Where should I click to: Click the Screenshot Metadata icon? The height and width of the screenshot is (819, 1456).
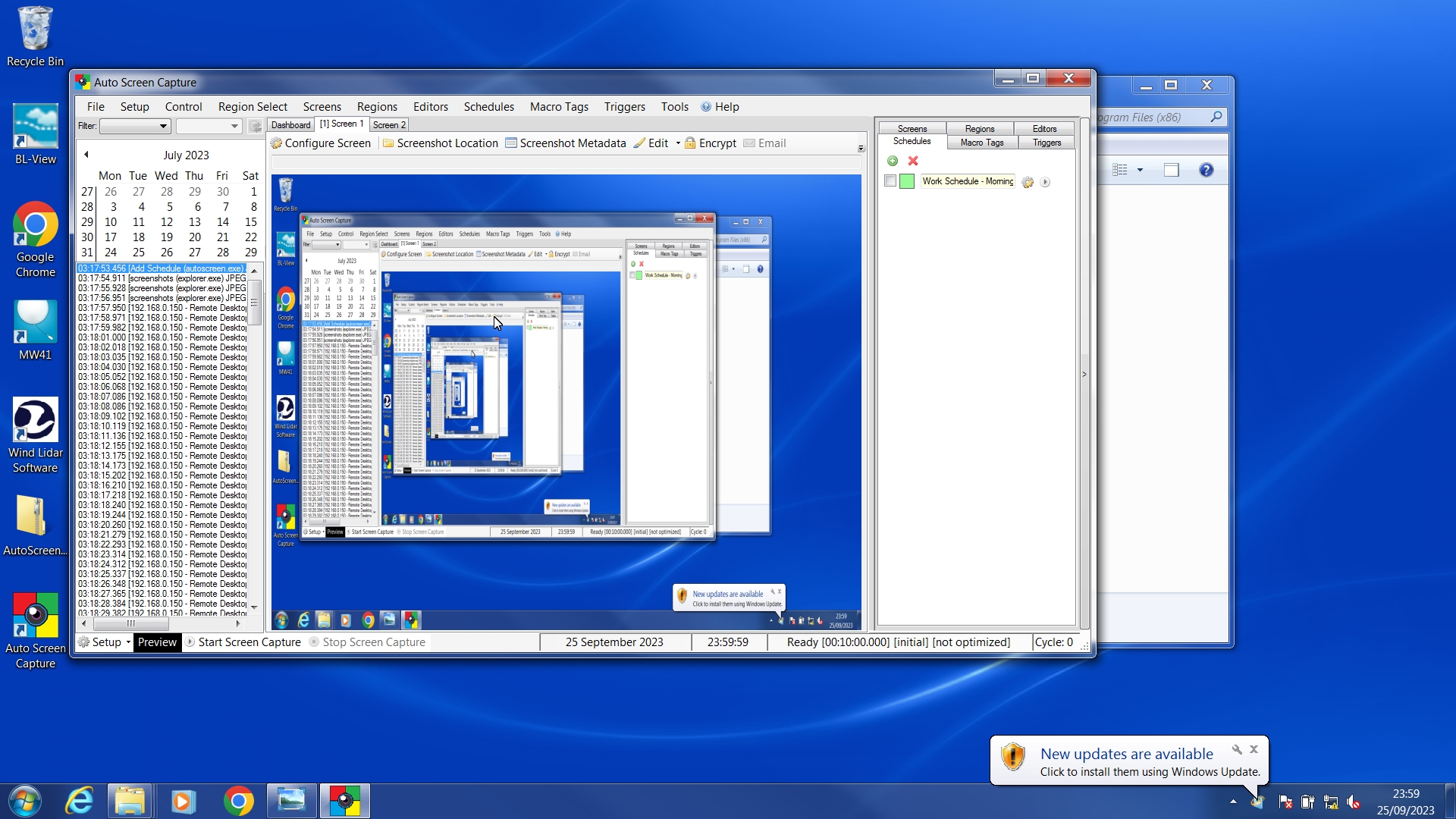pyautogui.click(x=511, y=143)
